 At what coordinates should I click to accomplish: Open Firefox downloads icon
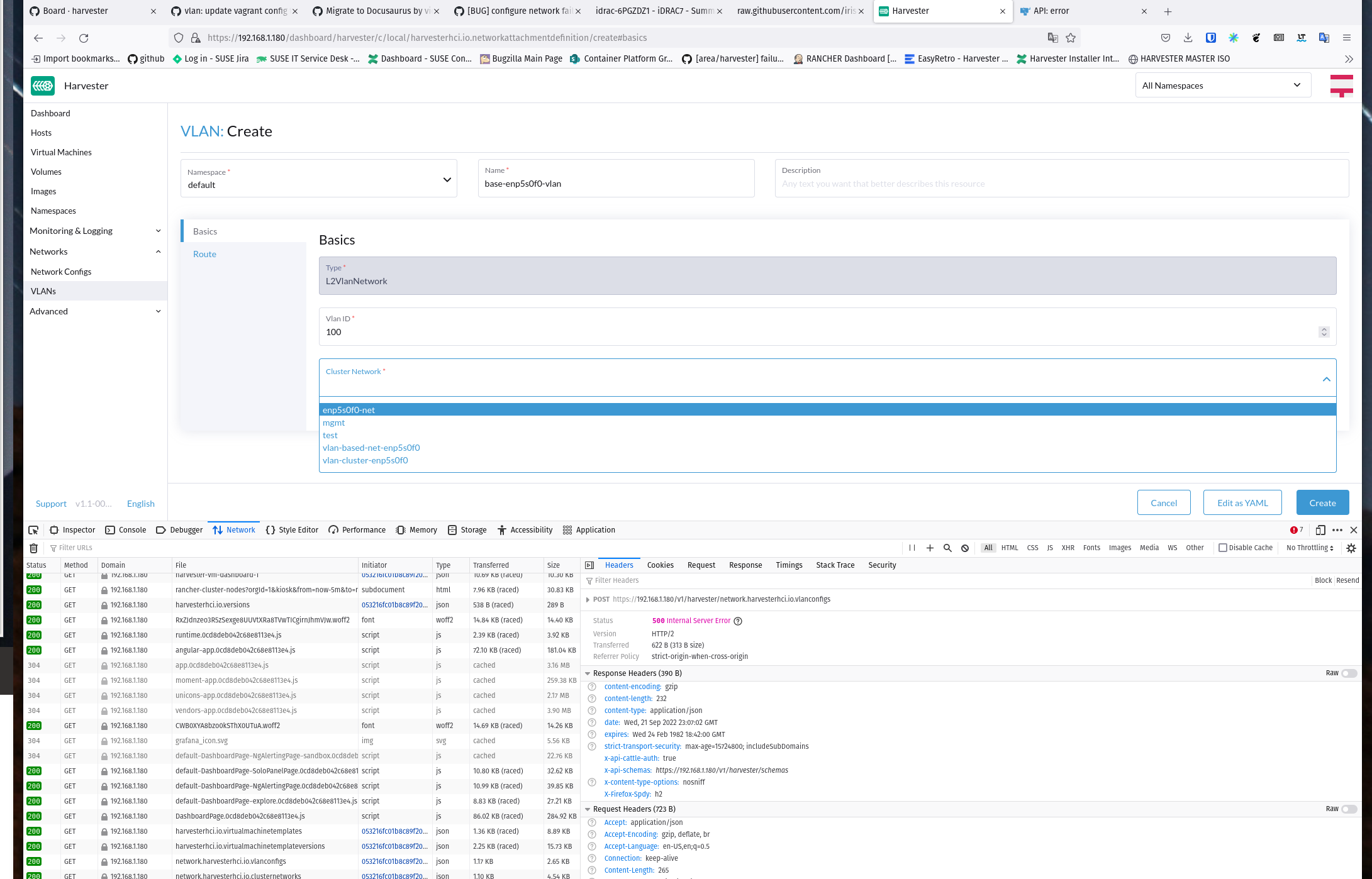point(1188,38)
